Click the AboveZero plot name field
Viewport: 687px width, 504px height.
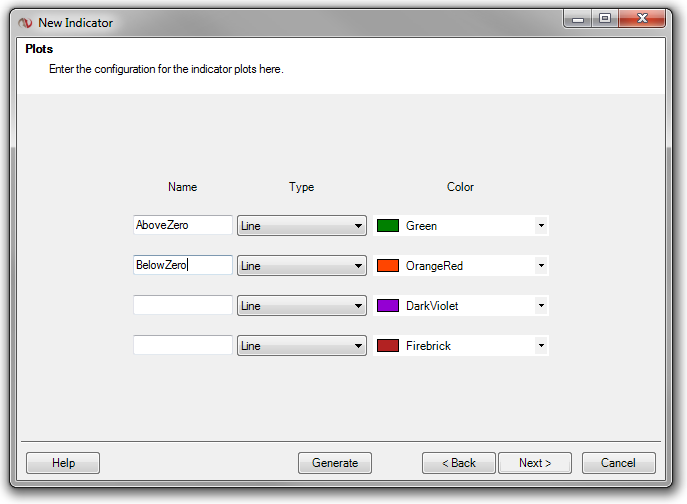click(183, 225)
